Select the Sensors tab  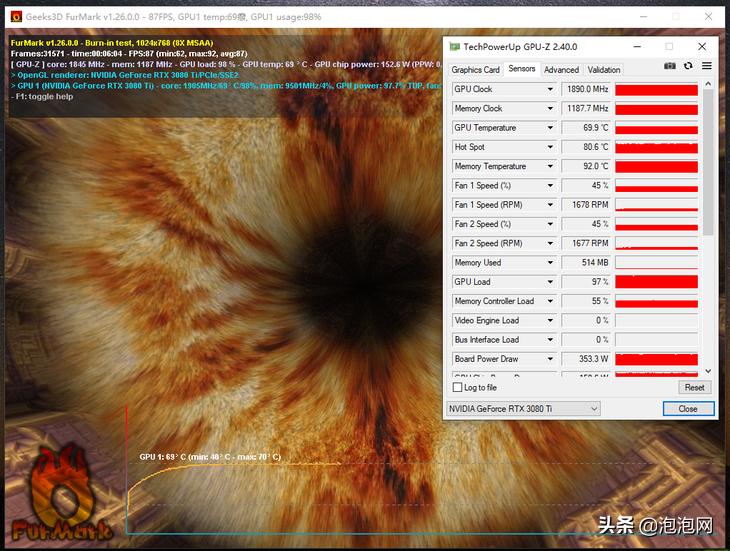click(x=521, y=69)
